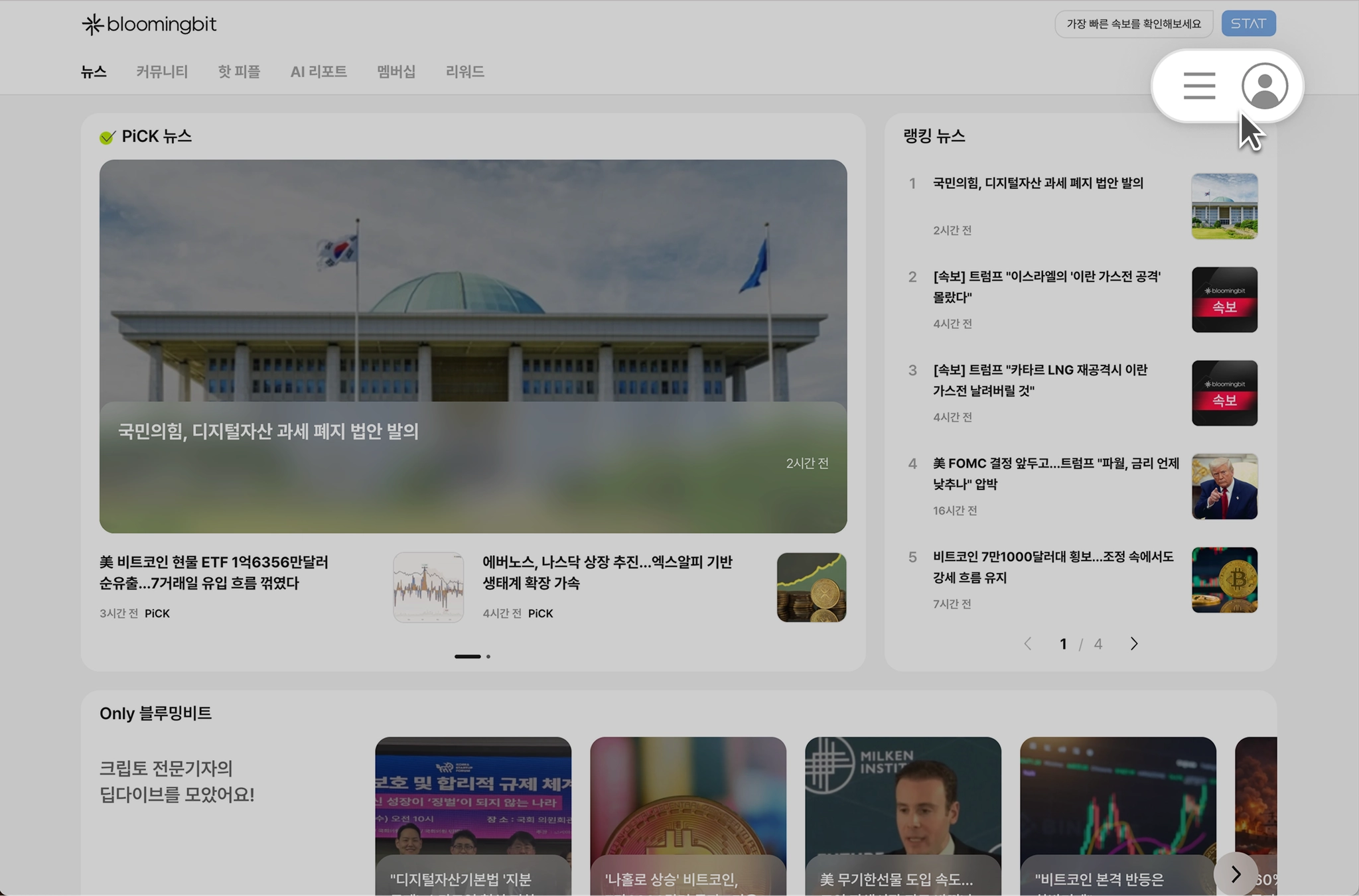Open the AI 리포트 tab
The width and height of the screenshot is (1359, 896).
coord(319,72)
